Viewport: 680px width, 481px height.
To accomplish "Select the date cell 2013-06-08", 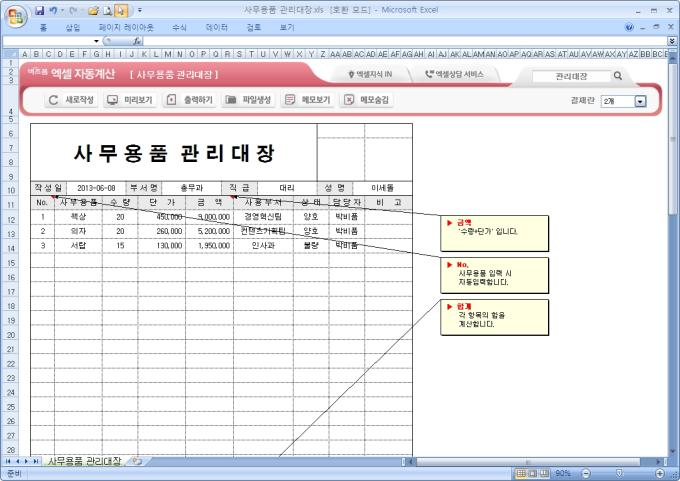I will coord(96,188).
